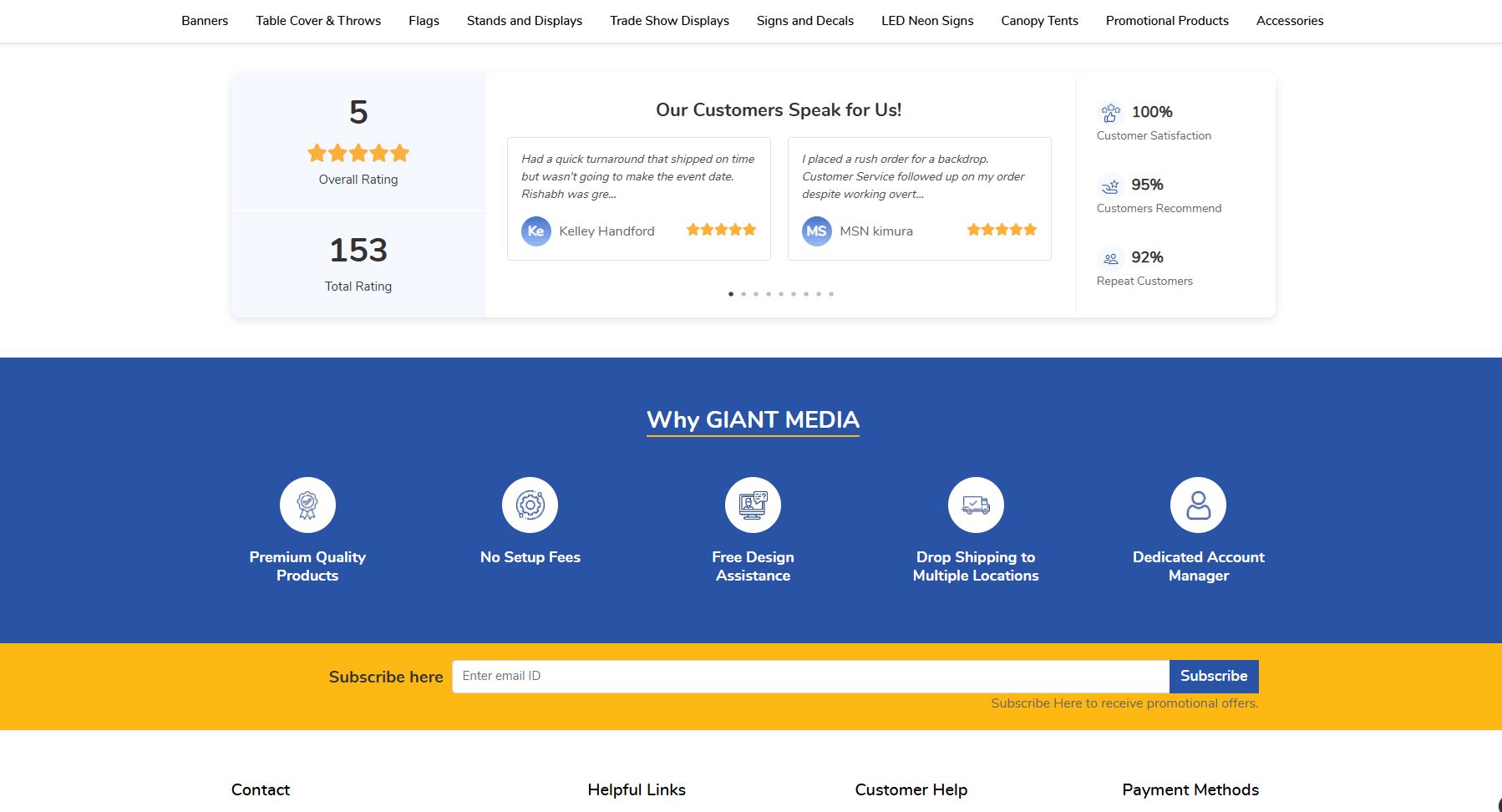Click the Free Design Assistance monitor icon
Viewport: 1502px width, 812px height.
(753, 505)
